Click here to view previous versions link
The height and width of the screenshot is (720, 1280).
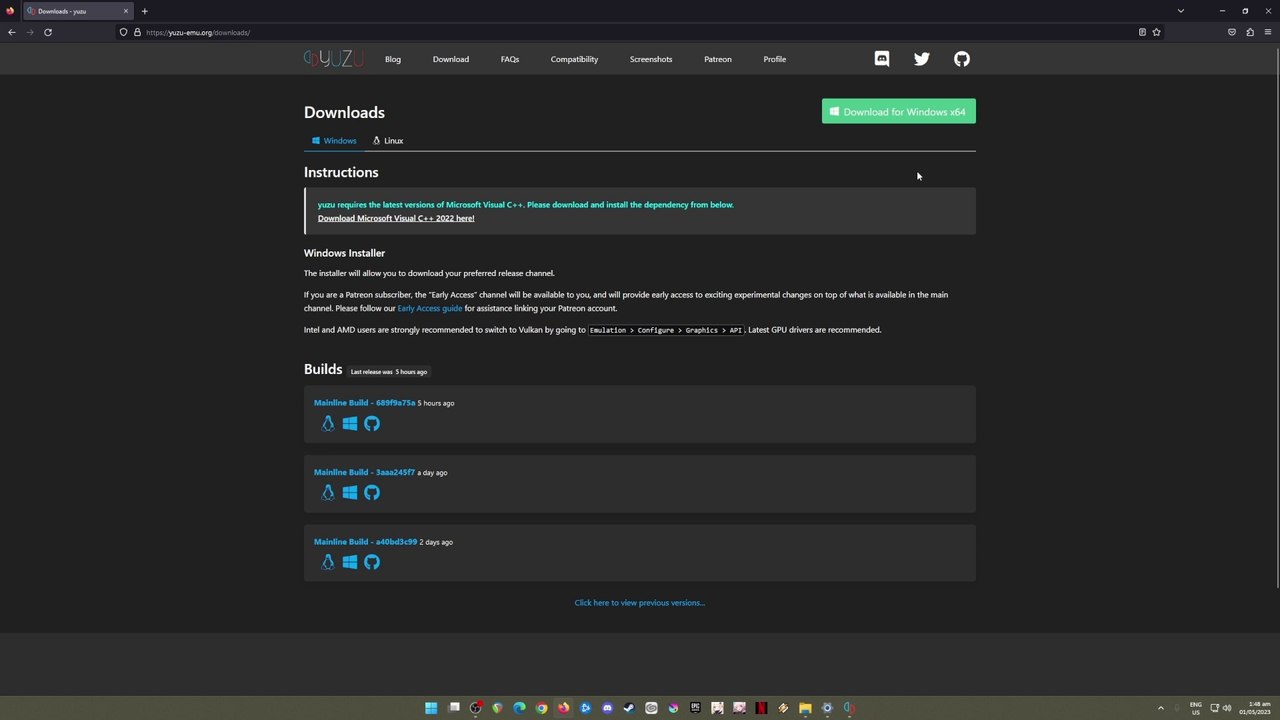click(x=640, y=603)
